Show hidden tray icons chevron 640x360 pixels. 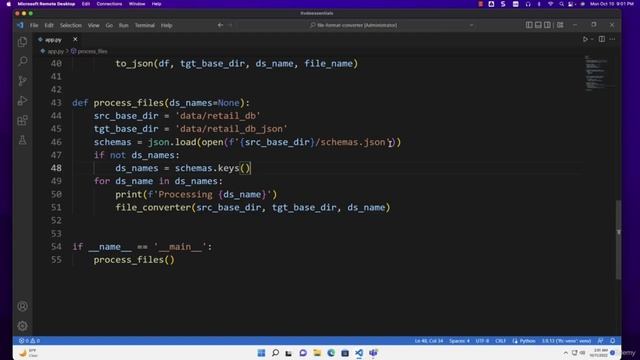tap(565, 353)
